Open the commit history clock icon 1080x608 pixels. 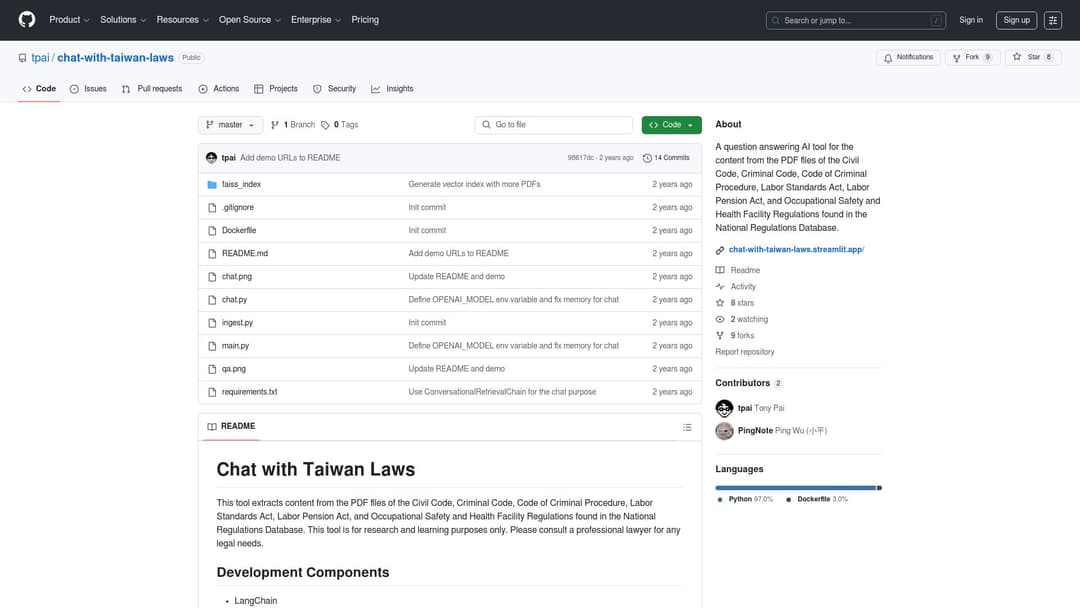tap(647, 158)
